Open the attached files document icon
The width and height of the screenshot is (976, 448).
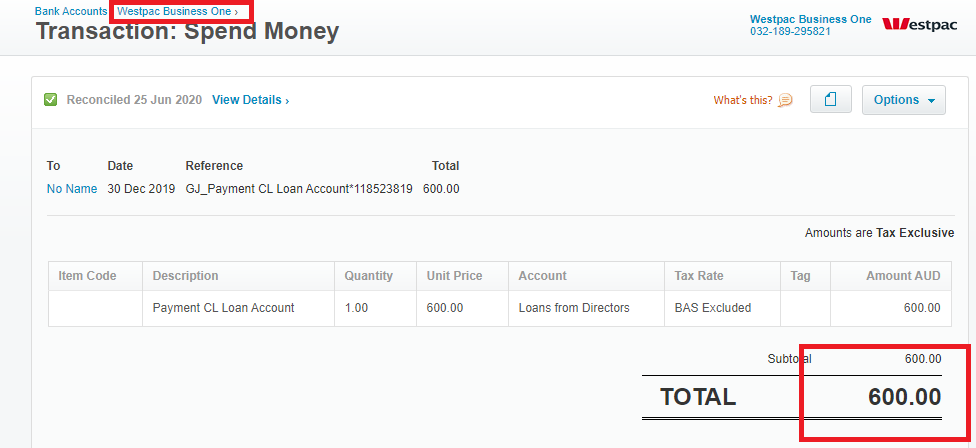[x=830, y=100]
